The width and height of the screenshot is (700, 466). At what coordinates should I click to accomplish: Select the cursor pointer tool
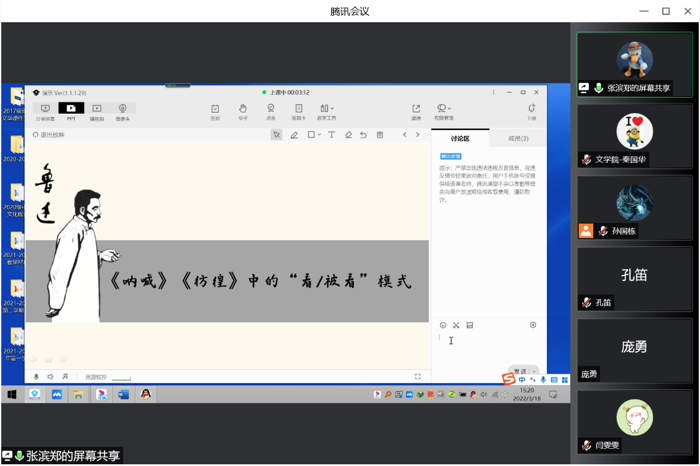pos(276,135)
